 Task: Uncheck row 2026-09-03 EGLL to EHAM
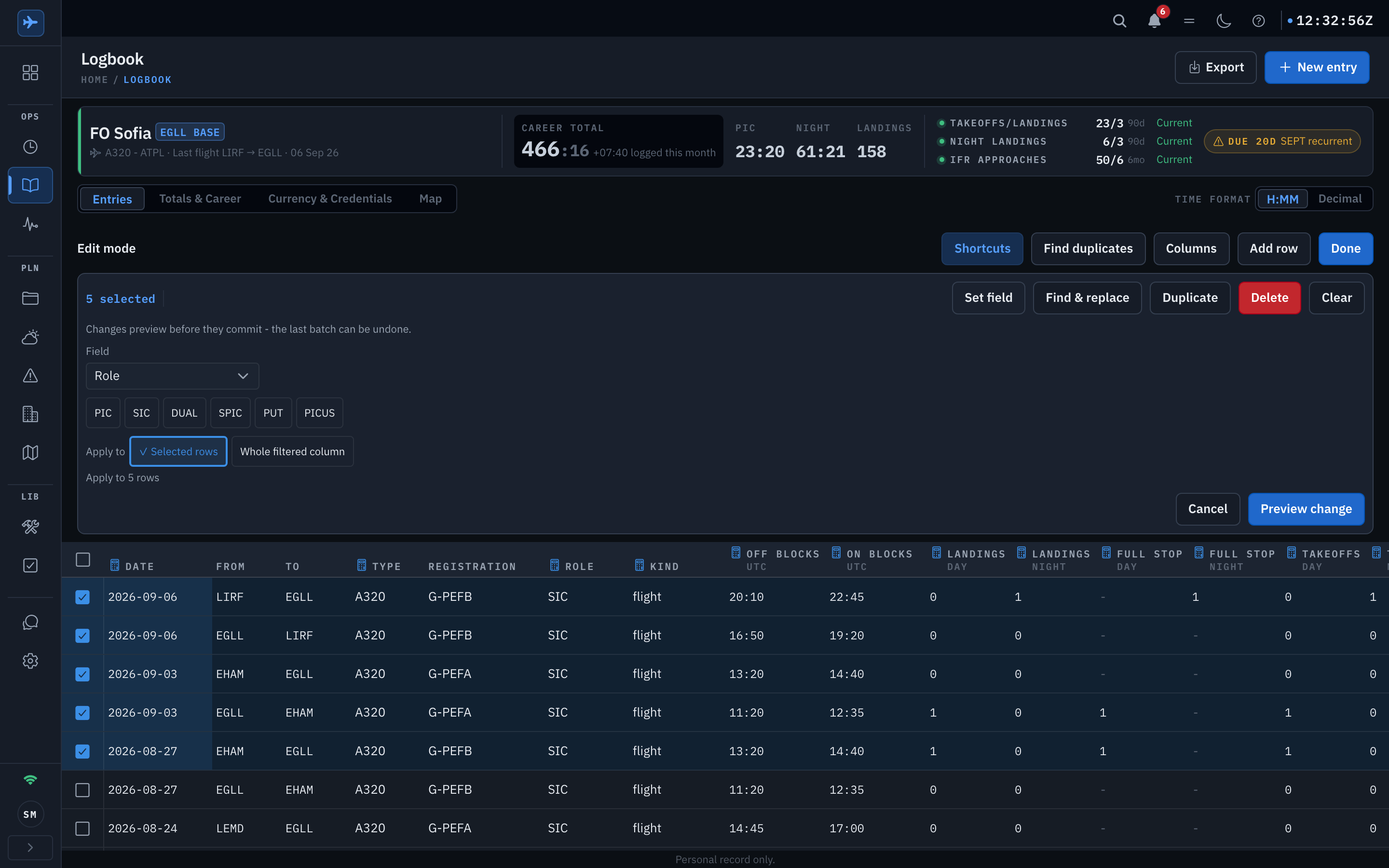coord(82,712)
